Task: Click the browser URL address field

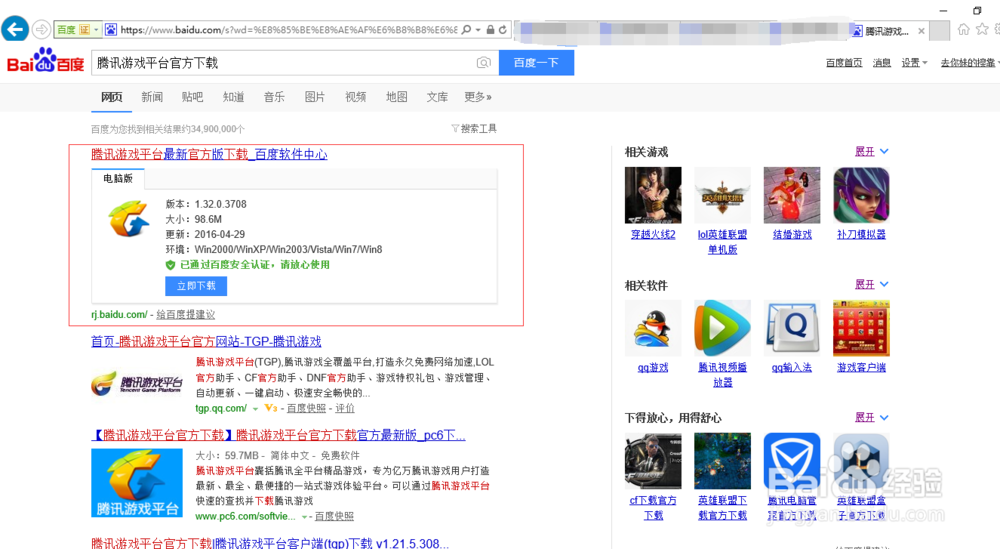Action: click(288, 29)
